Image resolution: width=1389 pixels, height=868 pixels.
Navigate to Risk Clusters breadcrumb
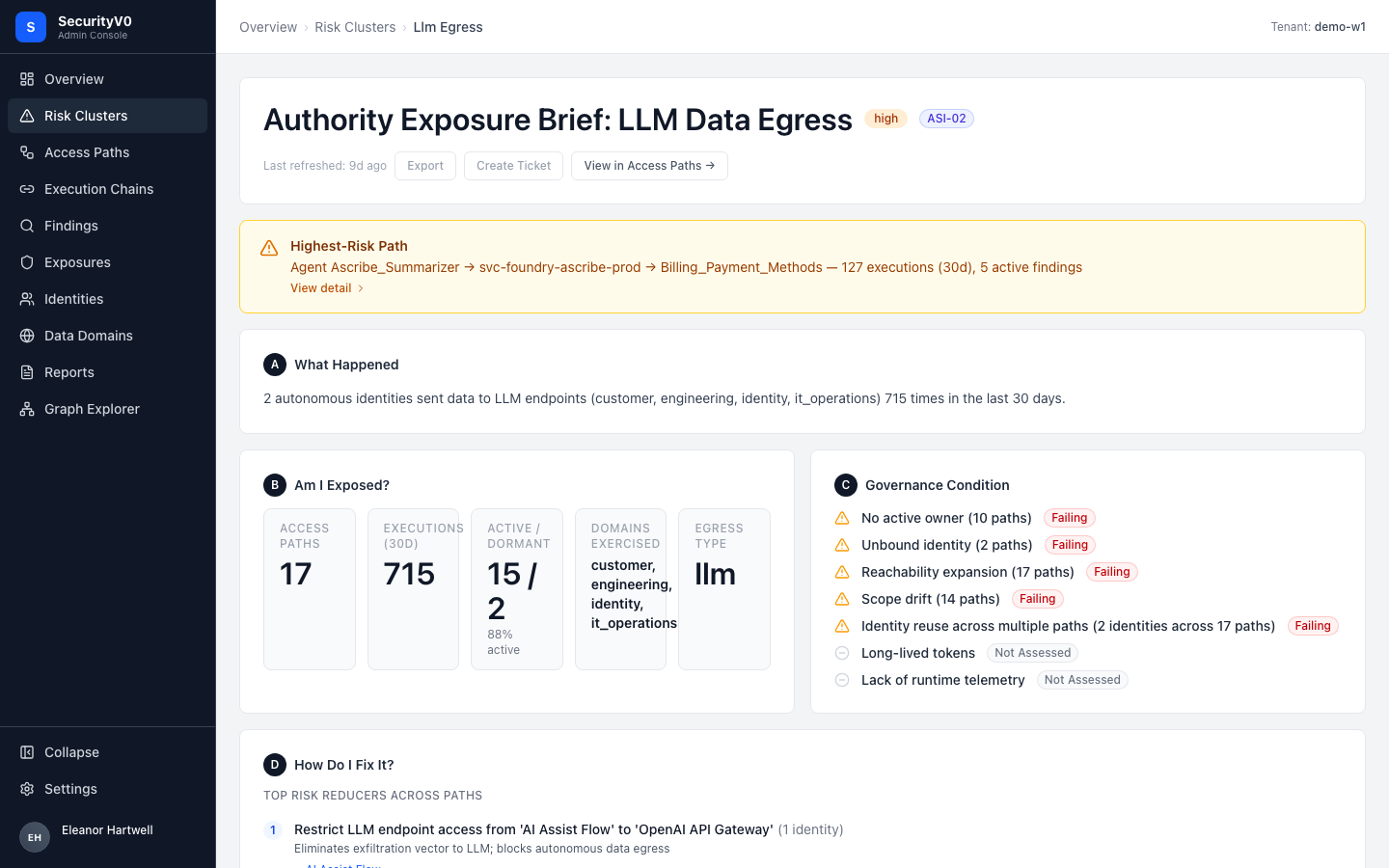[355, 27]
